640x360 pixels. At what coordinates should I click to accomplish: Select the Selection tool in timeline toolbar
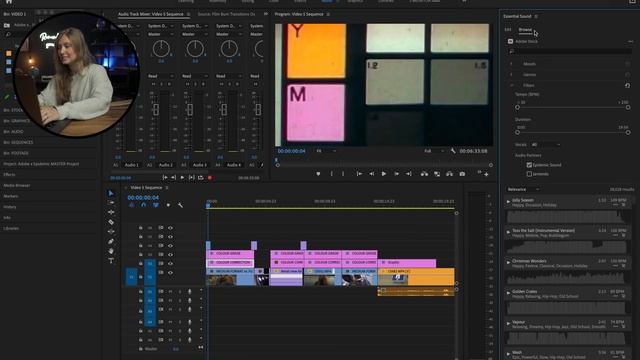[111, 193]
